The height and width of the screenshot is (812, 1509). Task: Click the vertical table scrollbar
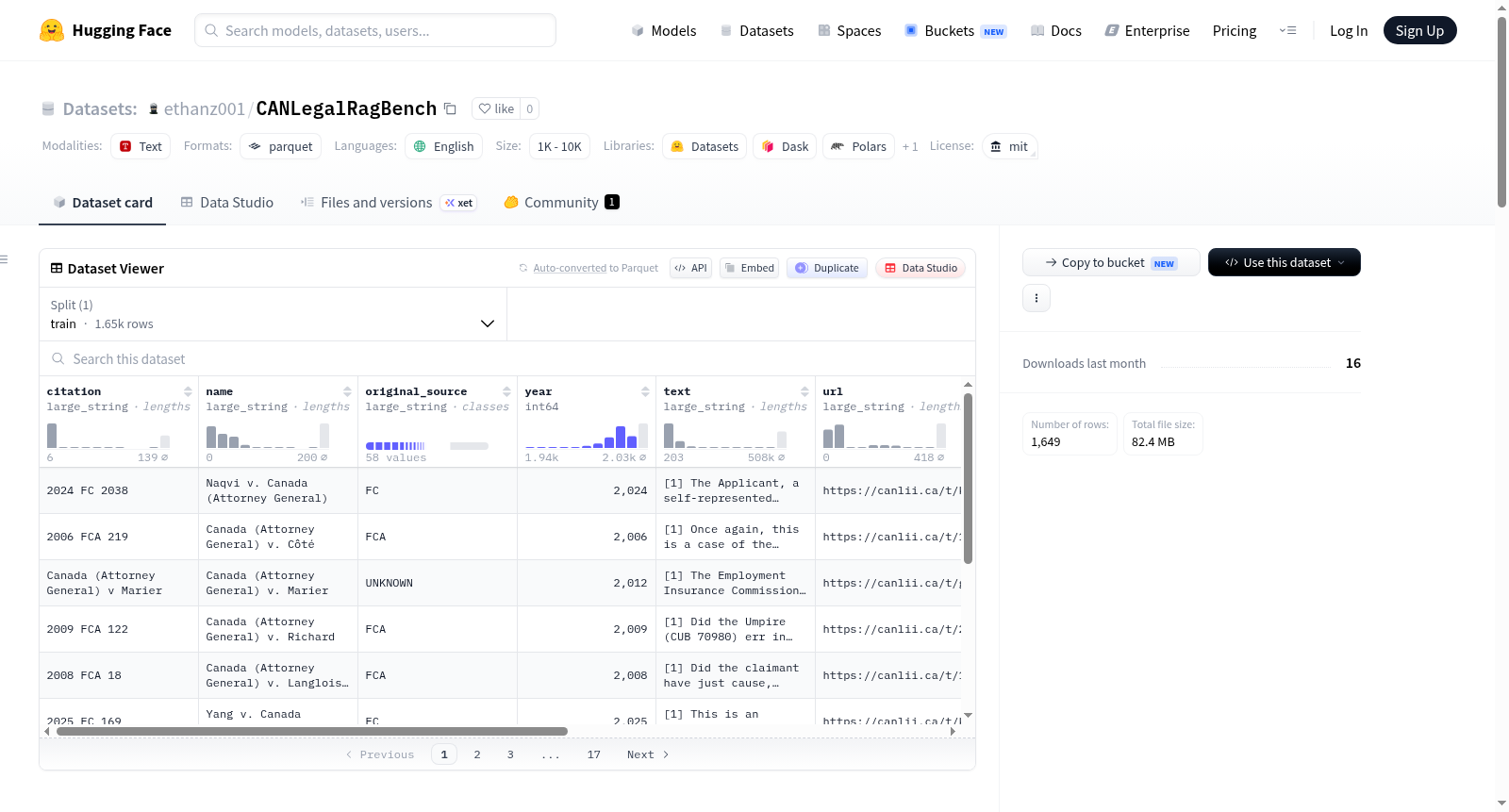[x=968, y=478]
